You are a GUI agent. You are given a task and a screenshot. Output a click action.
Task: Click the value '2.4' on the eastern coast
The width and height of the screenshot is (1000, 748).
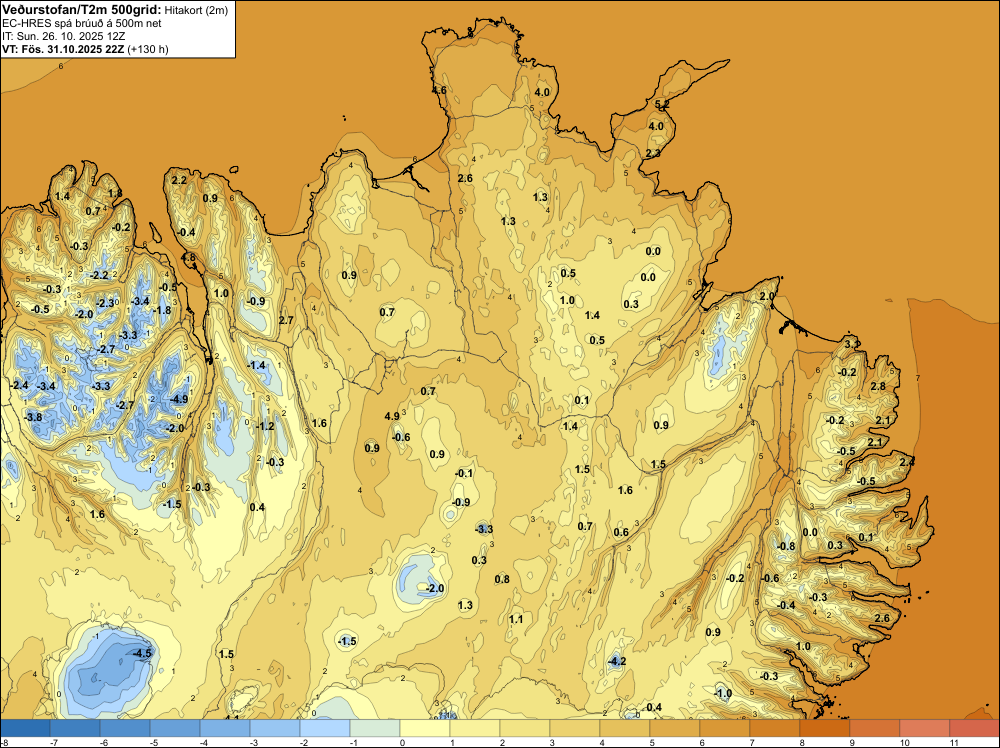[x=907, y=462]
